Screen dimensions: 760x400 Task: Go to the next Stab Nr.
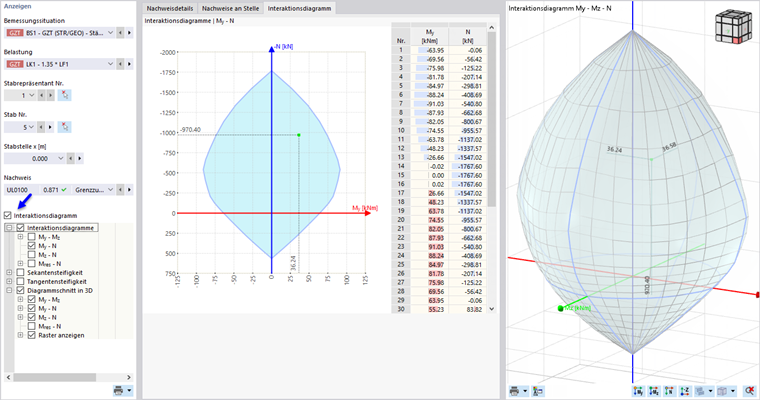tap(50, 127)
